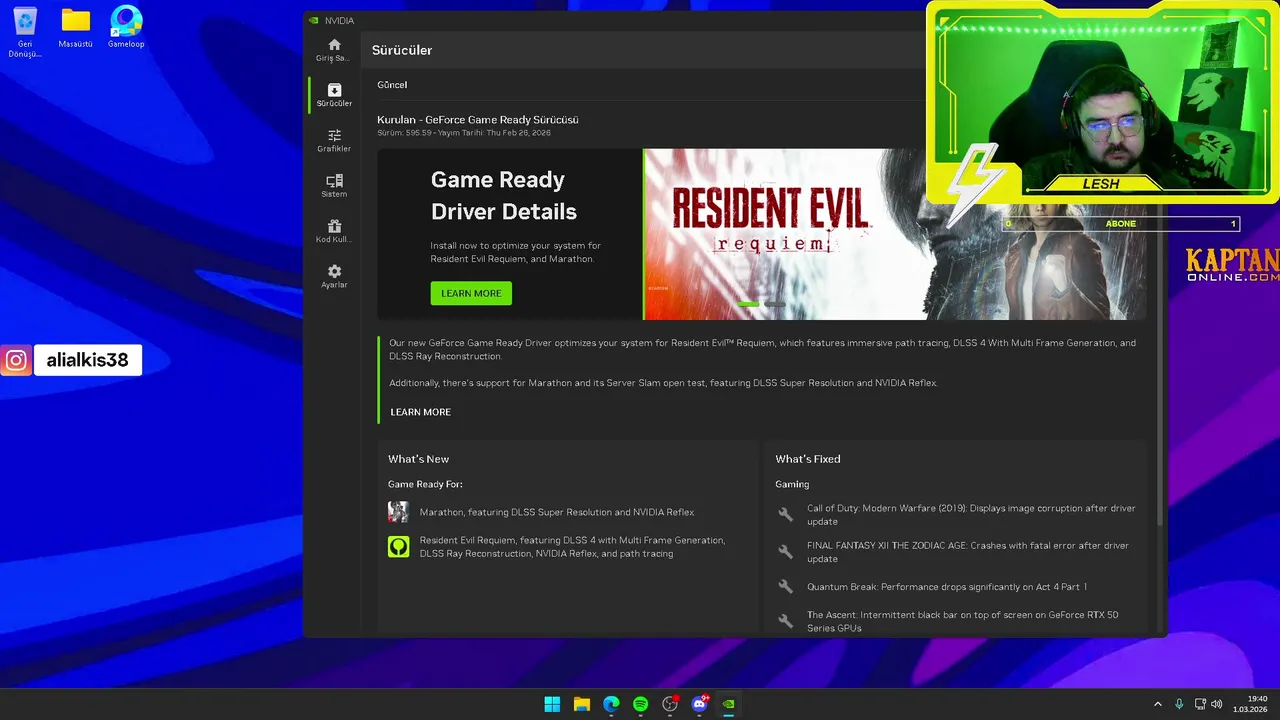
Task: Click Kurulan GeForce Game Ready Sürücüsü title
Action: point(478,120)
